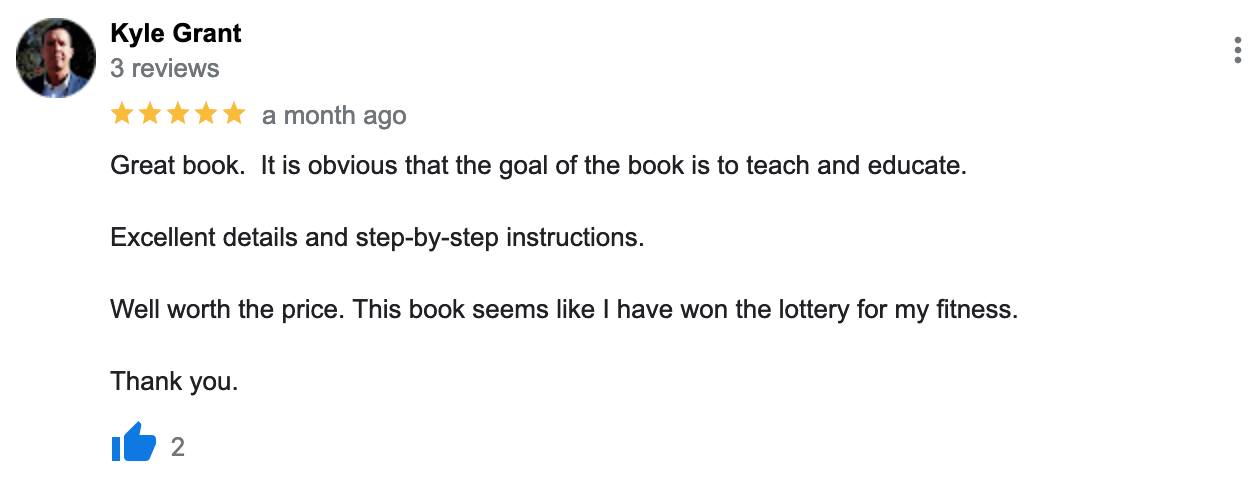Select the fifth star in the rating
The image size is (1260, 490).
(x=234, y=113)
